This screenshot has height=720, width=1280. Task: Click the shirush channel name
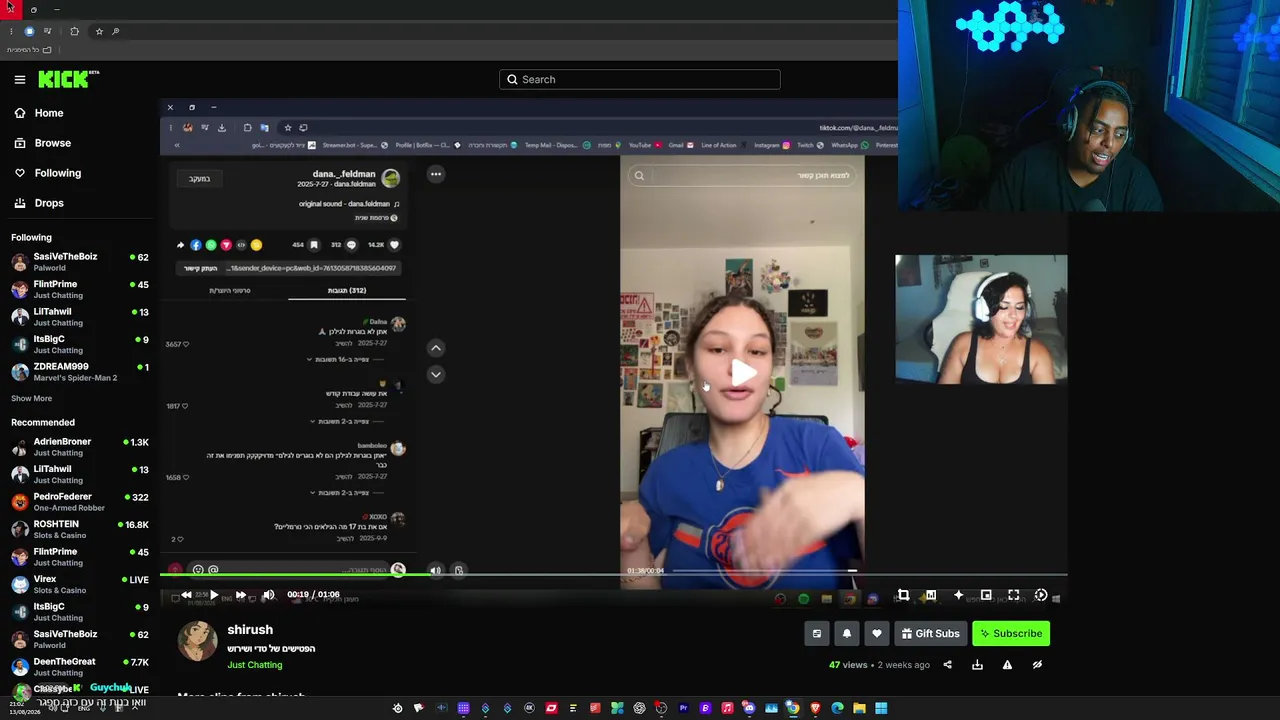click(x=250, y=630)
